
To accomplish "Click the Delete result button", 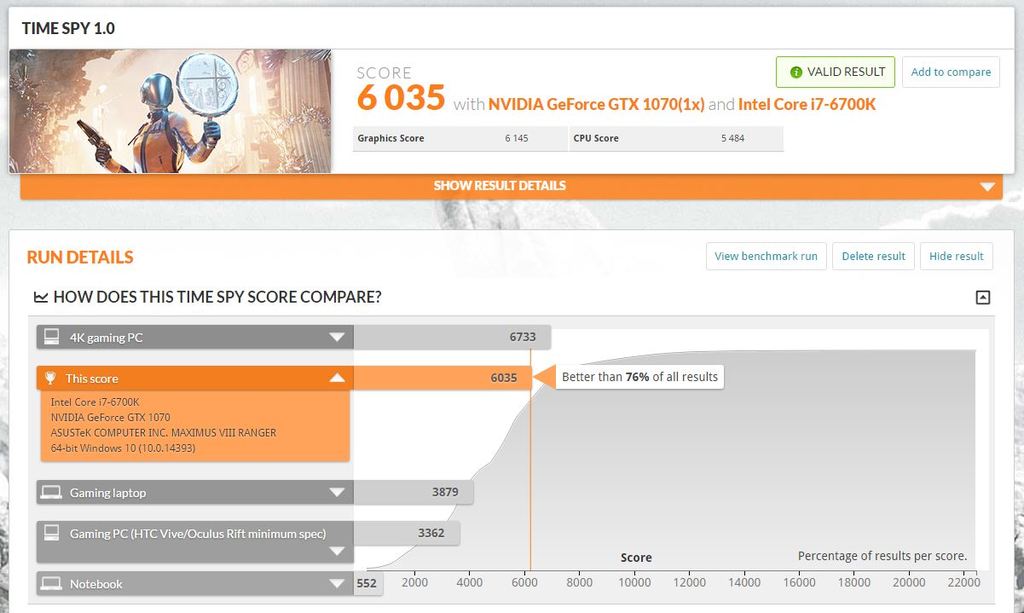I will [873, 256].
